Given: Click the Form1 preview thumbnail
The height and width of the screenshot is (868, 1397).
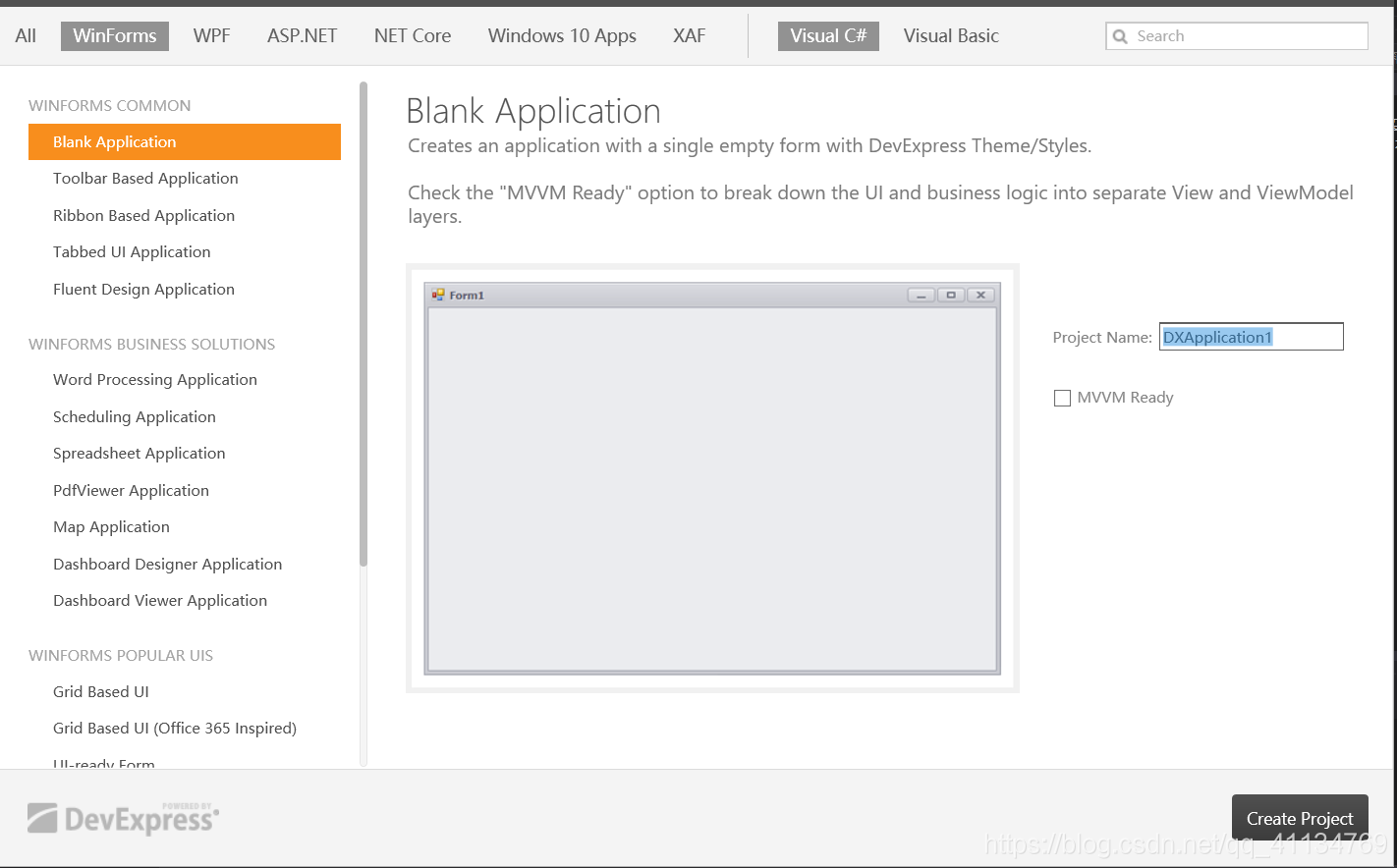Looking at the screenshot, I should point(712,478).
